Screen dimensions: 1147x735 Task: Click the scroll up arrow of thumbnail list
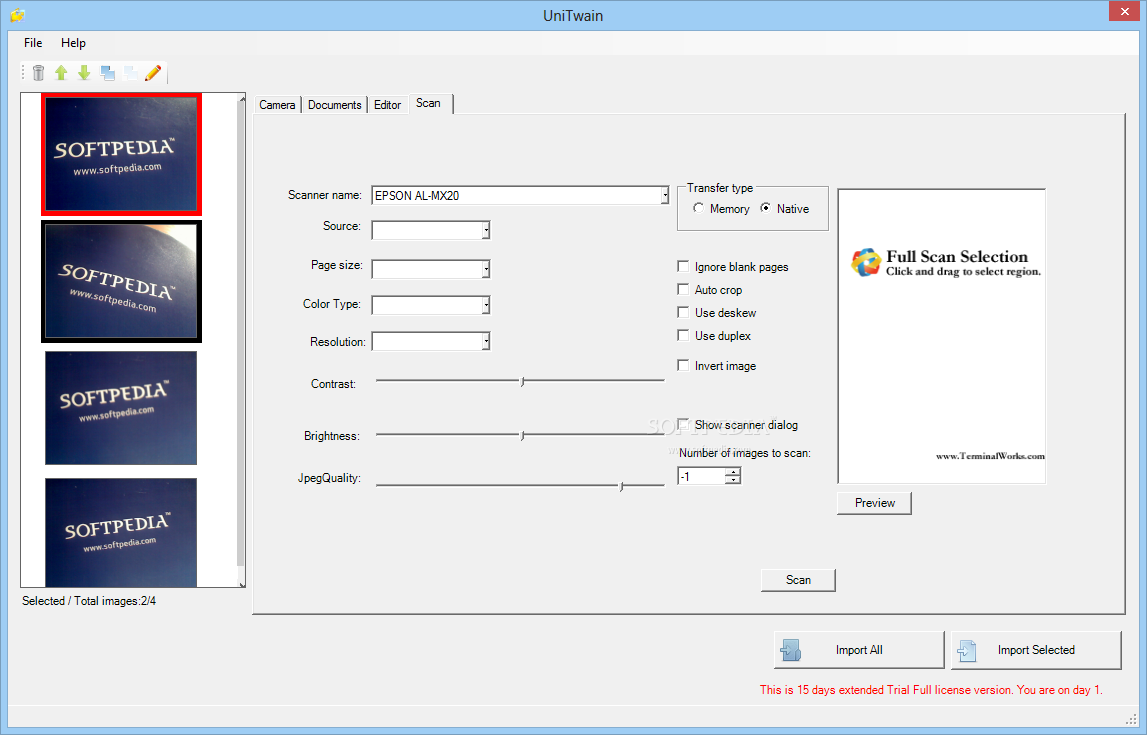tap(242, 99)
